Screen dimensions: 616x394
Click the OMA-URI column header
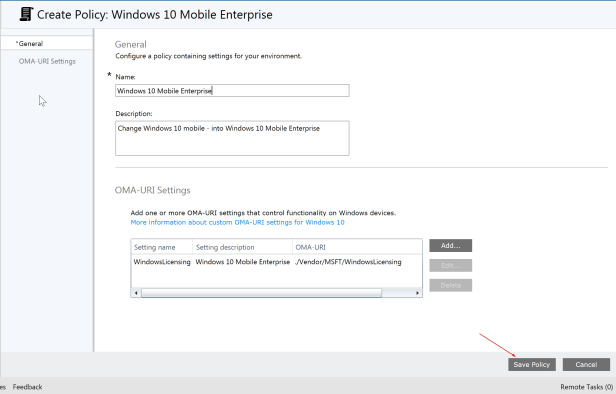point(357,247)
